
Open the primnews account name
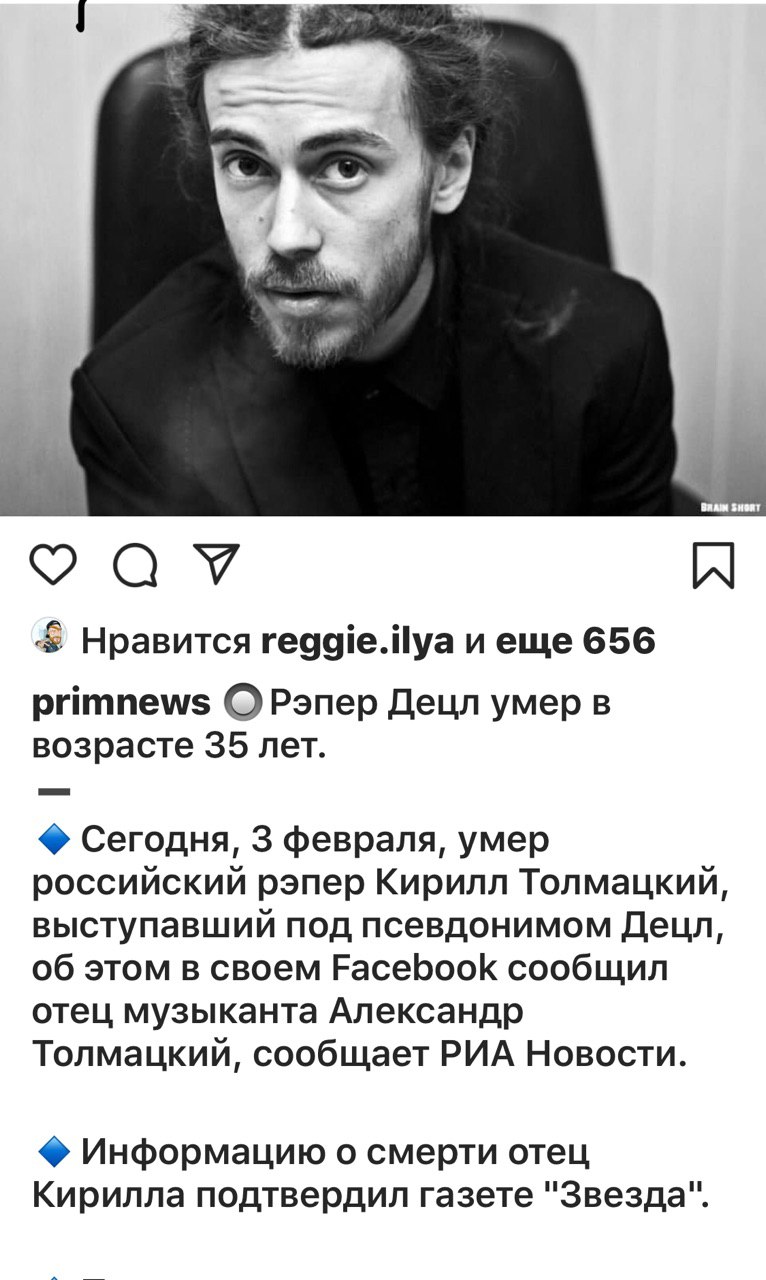coord(121,704)
